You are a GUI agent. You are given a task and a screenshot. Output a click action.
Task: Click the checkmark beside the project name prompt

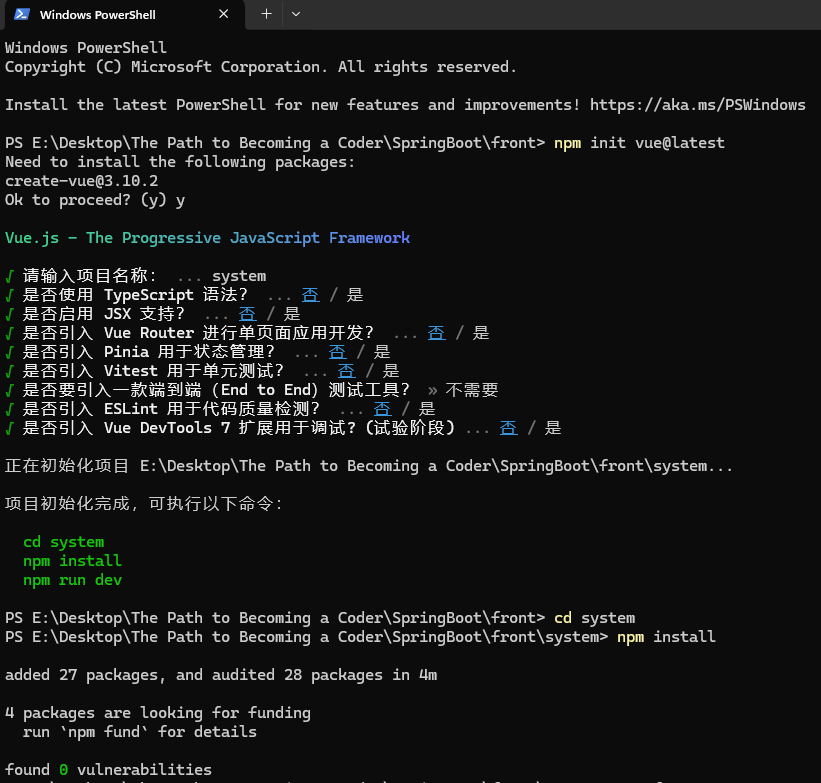click(x=10, y=276)
